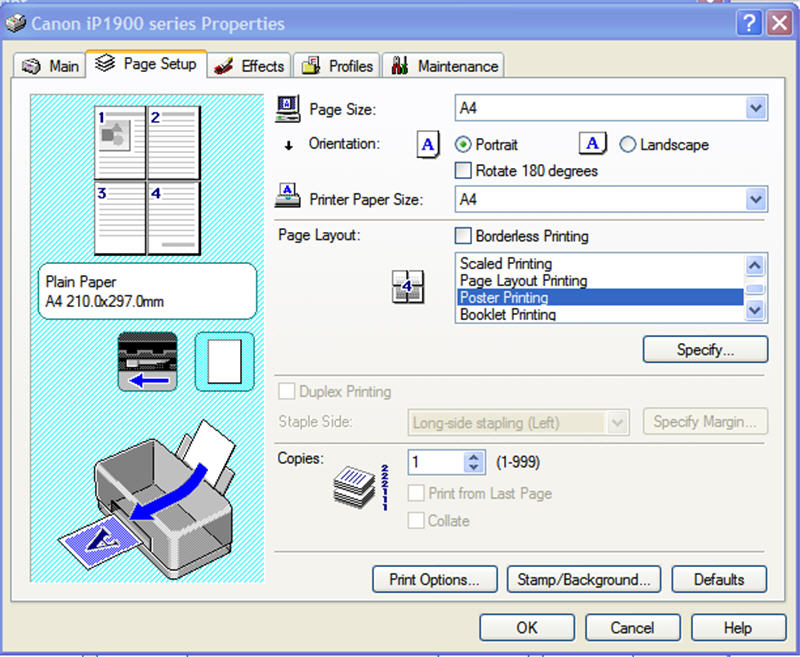Expand the Printer Paper Size dropdown
This screenshot has height=657, width=800.
tap(755, 200)
